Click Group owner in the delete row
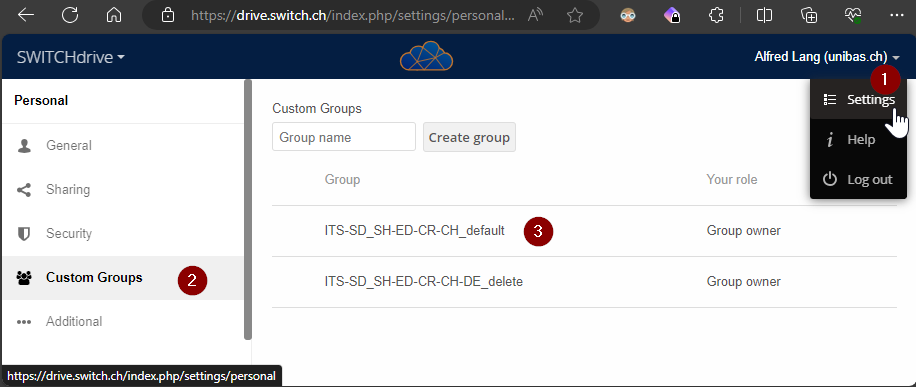 click(x=744, y=282)
